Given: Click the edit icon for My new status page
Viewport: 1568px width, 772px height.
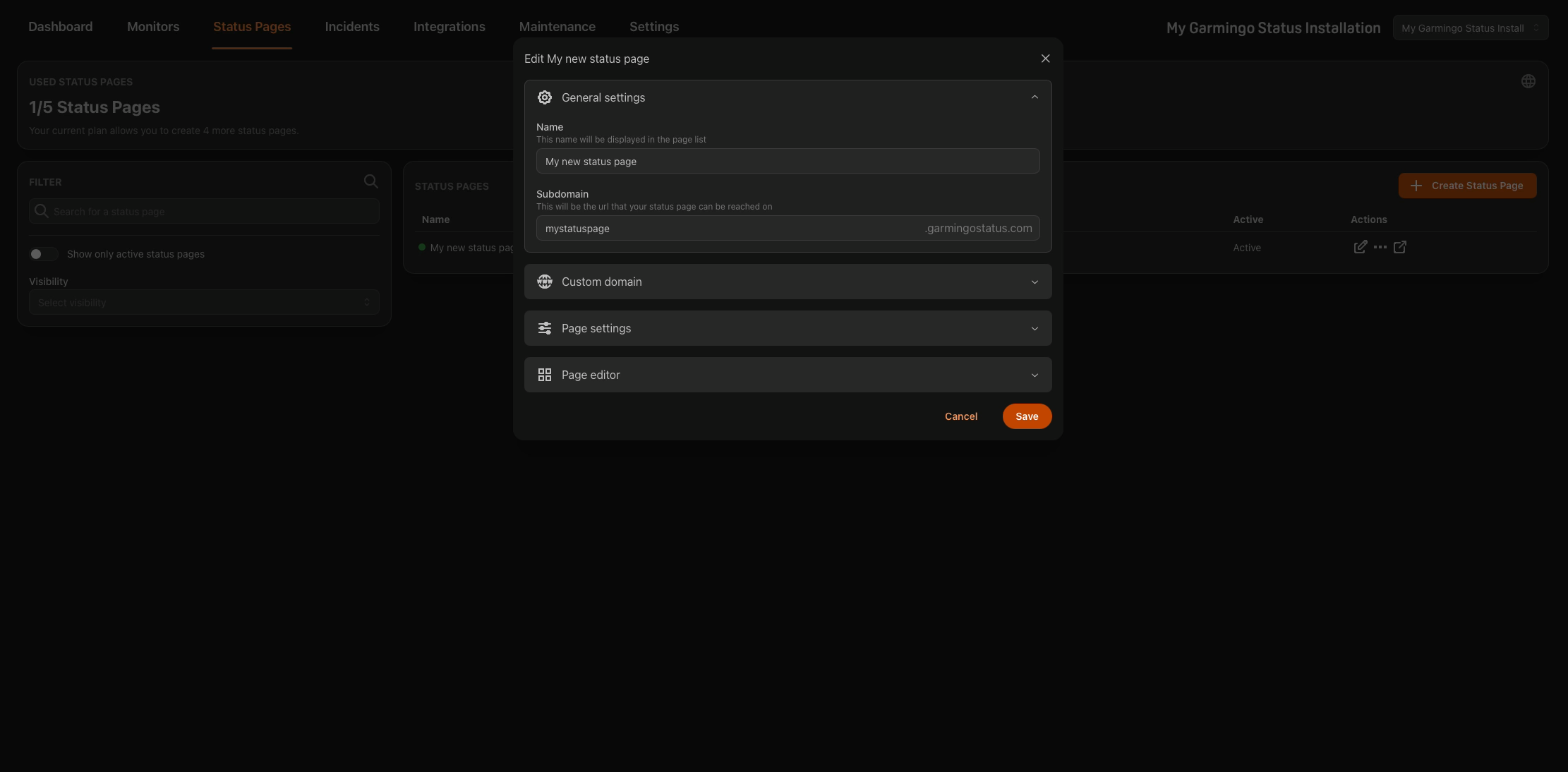Looking at the screenshot, I should tap(1360, 247).
